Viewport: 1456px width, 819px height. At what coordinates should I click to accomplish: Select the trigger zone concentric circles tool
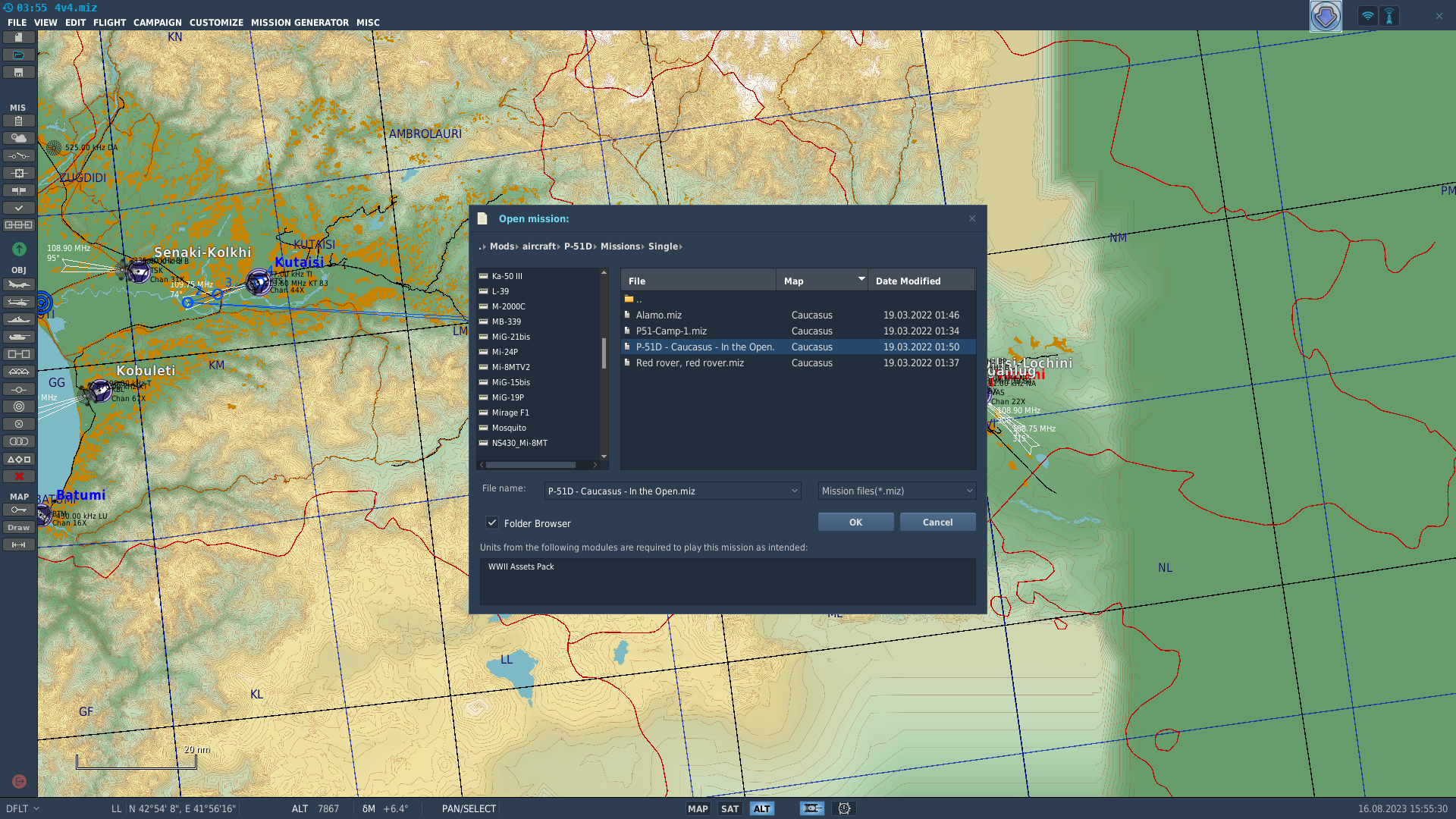pos(19,406)
